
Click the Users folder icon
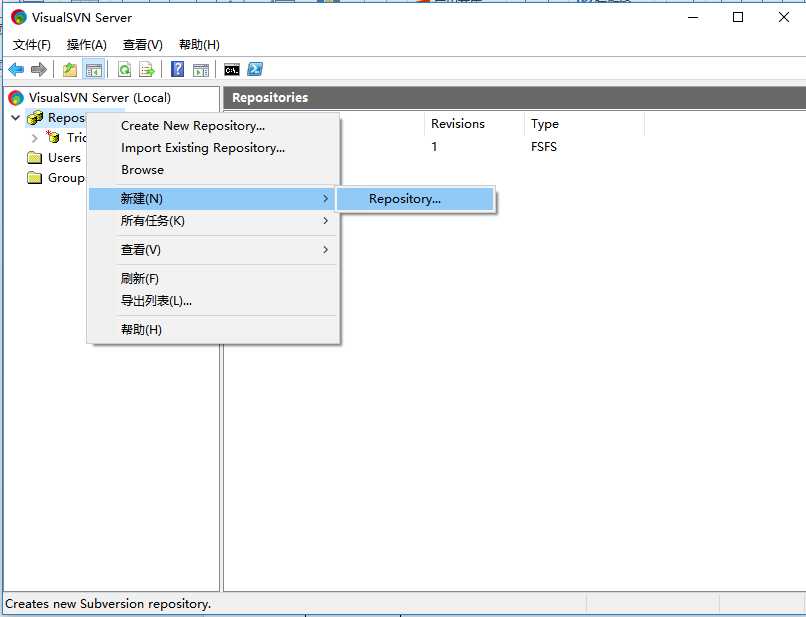34,157
